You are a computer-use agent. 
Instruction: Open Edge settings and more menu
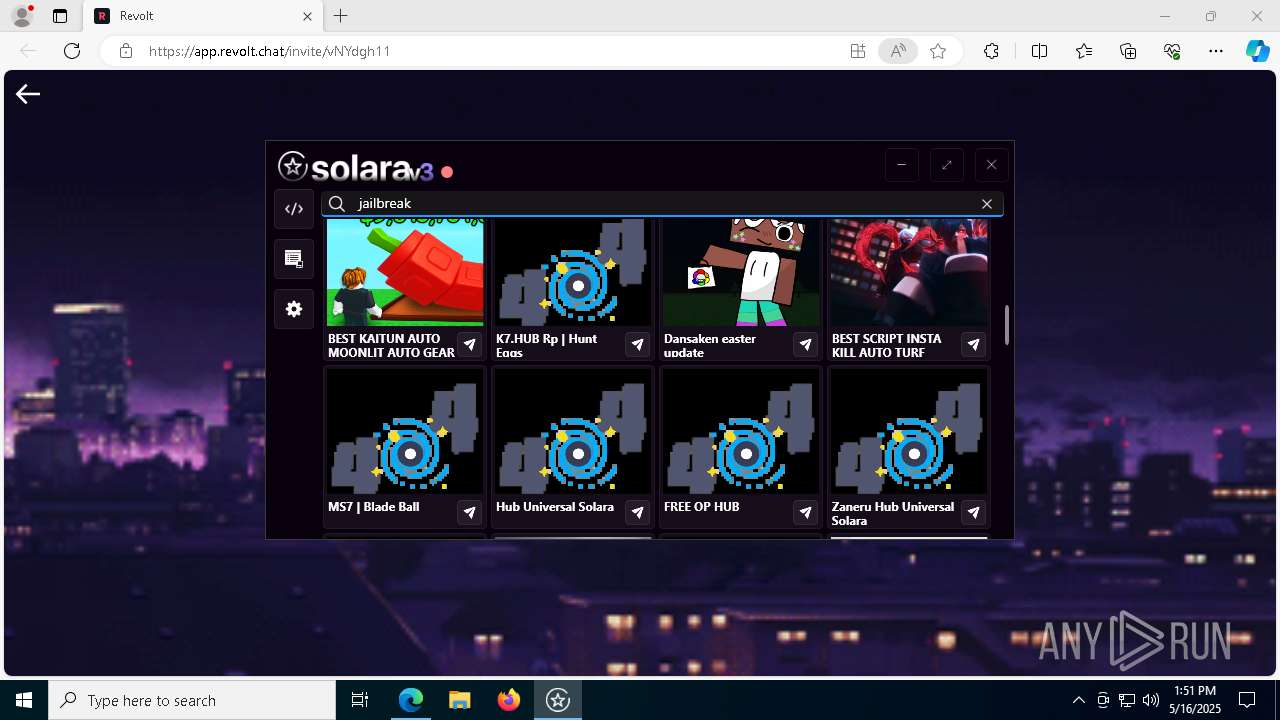[1216, 51]
